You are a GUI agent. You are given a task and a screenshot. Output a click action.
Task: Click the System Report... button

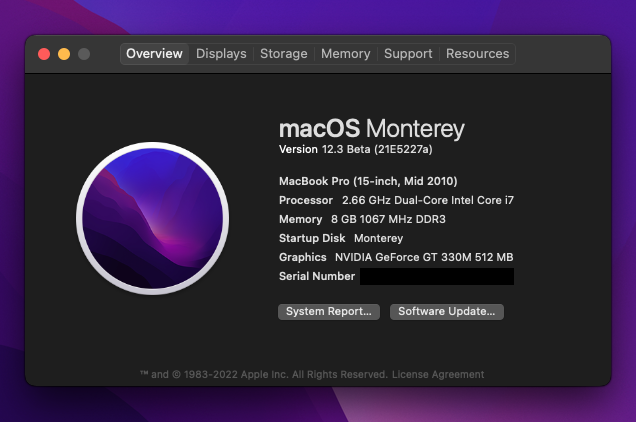pyautogui.click(x=329, y=312)
